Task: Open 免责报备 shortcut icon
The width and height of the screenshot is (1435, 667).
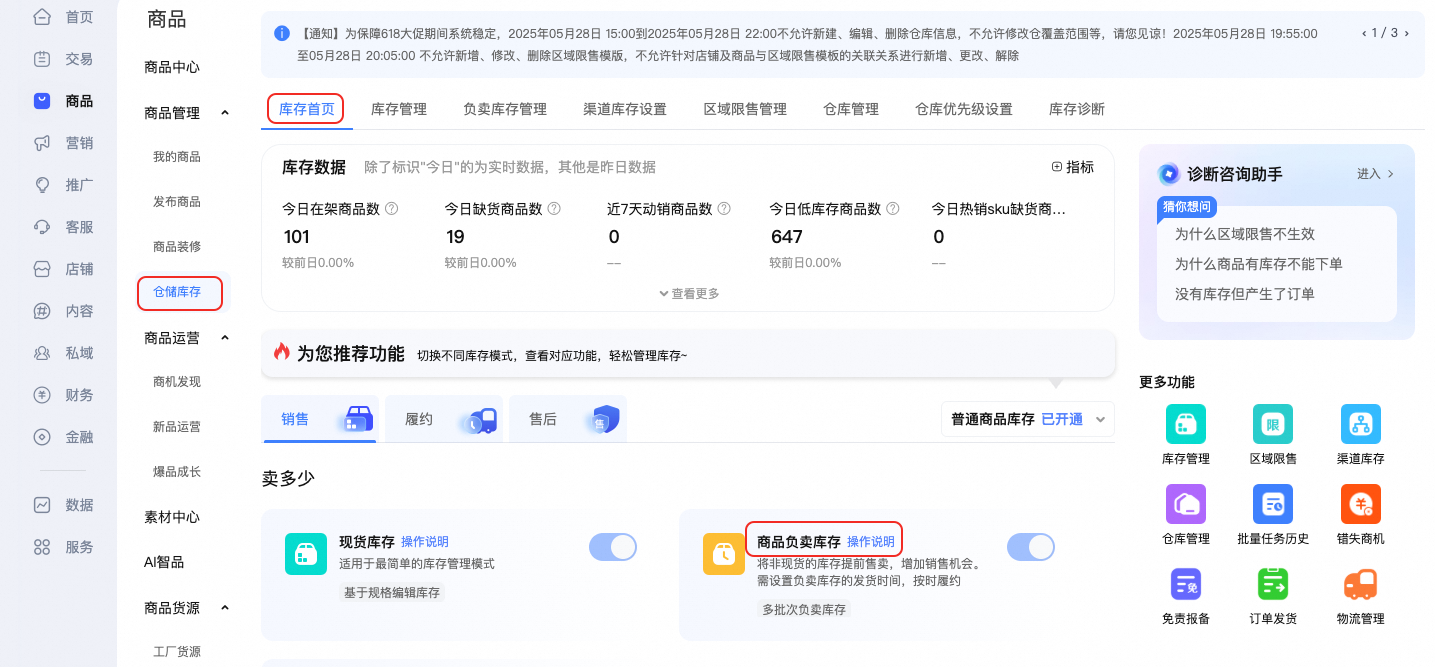Action: (x=1186, y=584)
